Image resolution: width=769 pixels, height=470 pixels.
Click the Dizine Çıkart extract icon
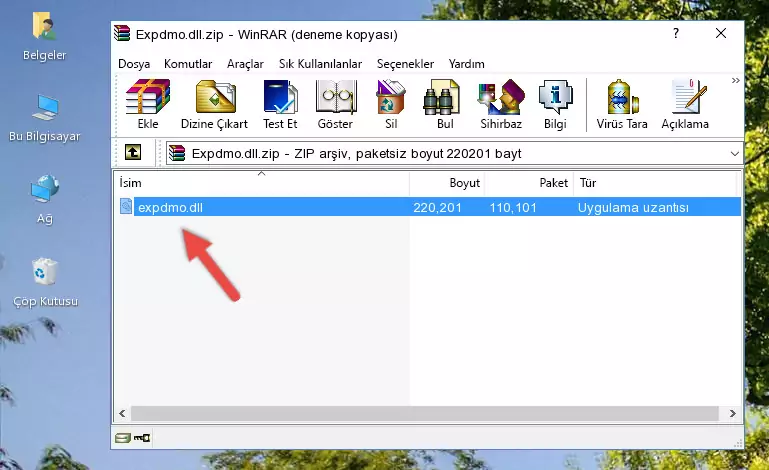(214, 104)
